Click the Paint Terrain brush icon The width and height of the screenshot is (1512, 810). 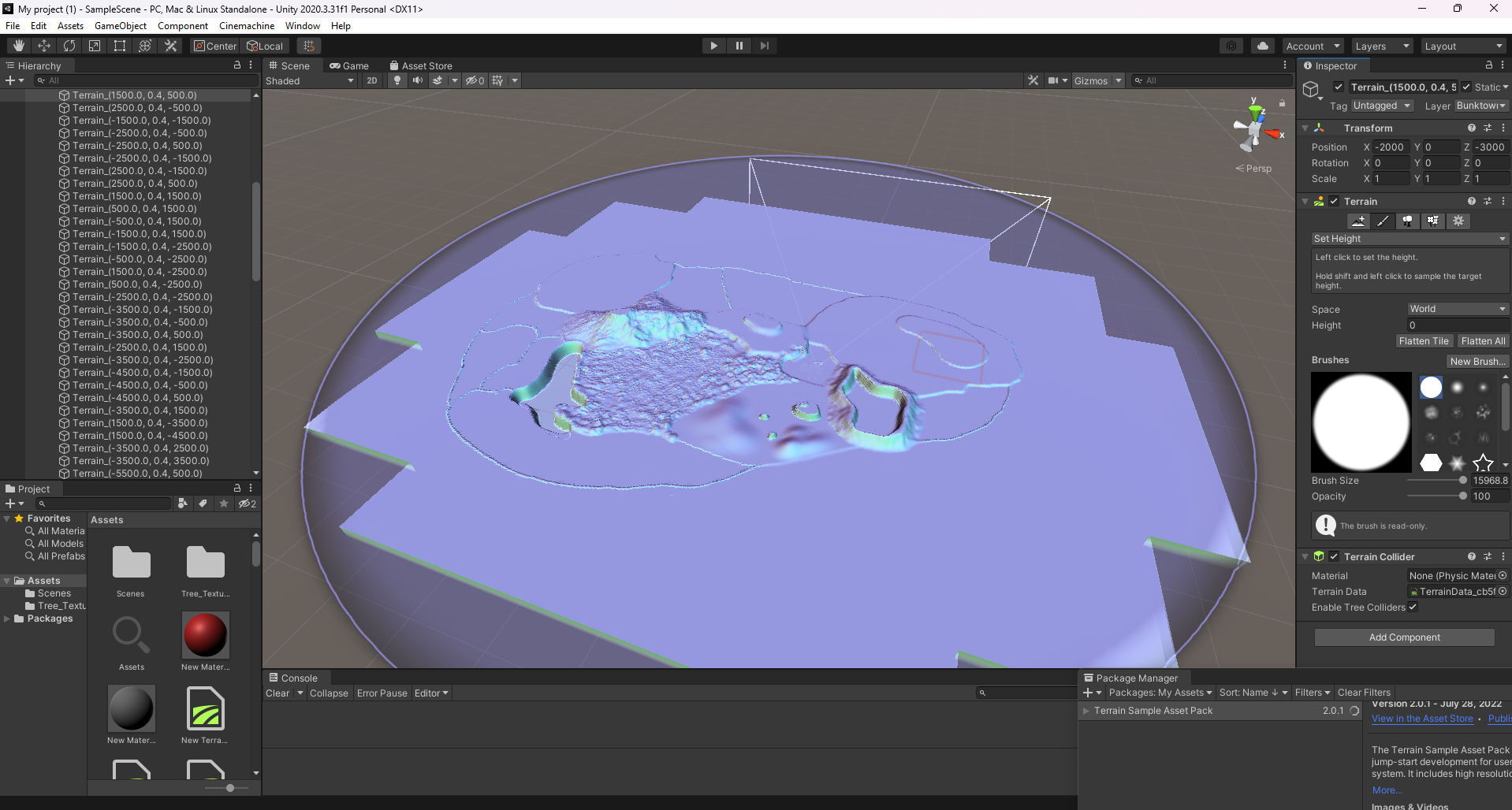(x=1382, y=221)
